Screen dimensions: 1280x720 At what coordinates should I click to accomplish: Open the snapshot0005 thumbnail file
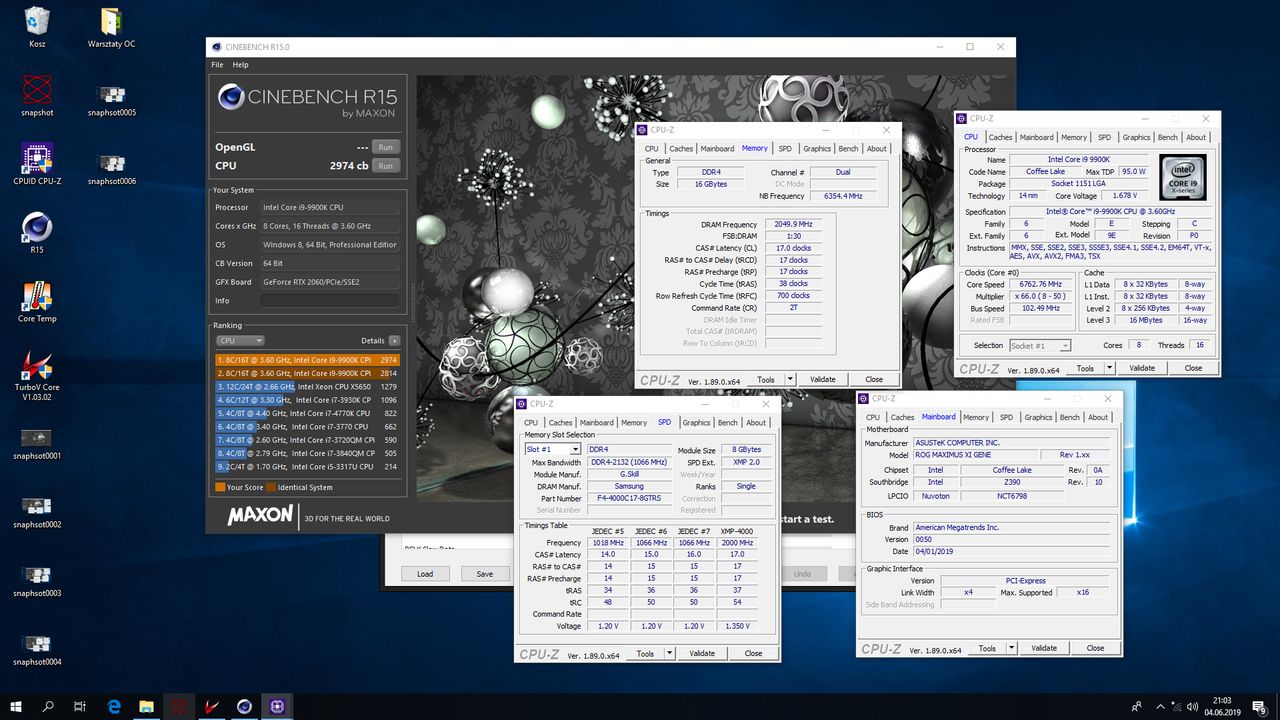coord(111,94)
